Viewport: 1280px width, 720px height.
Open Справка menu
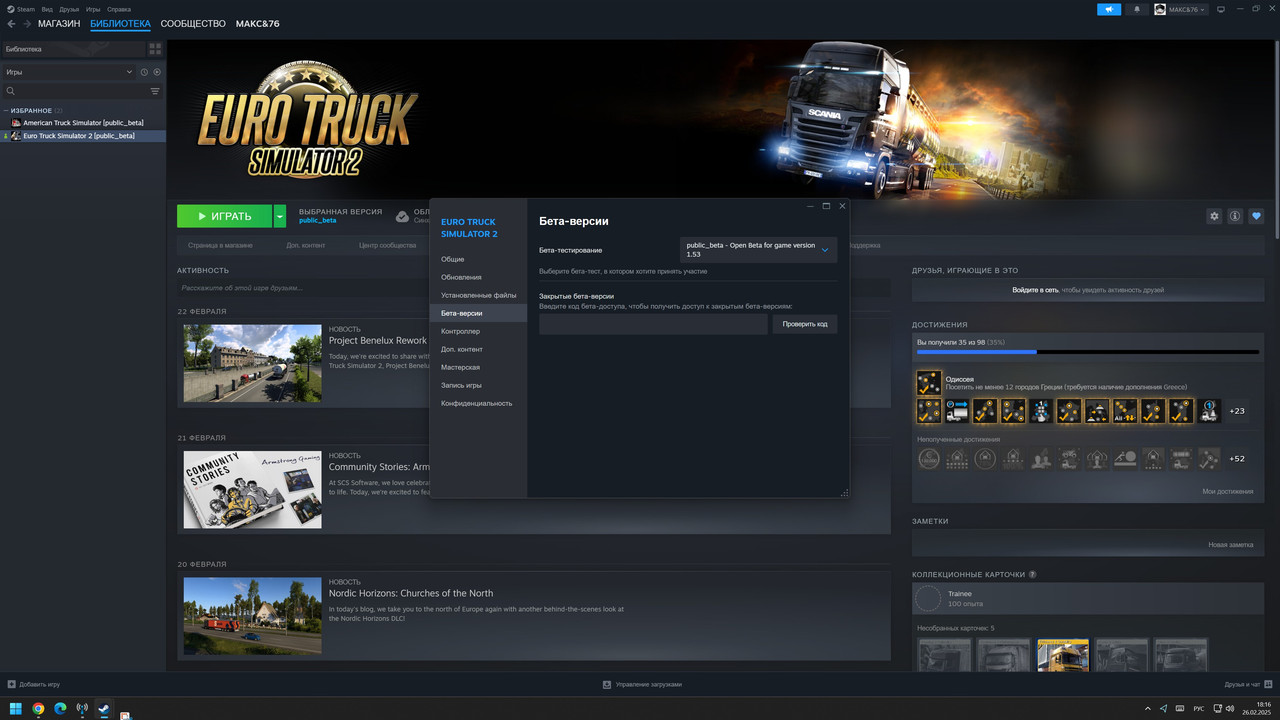pyautogui.click(x=119, y=9)
